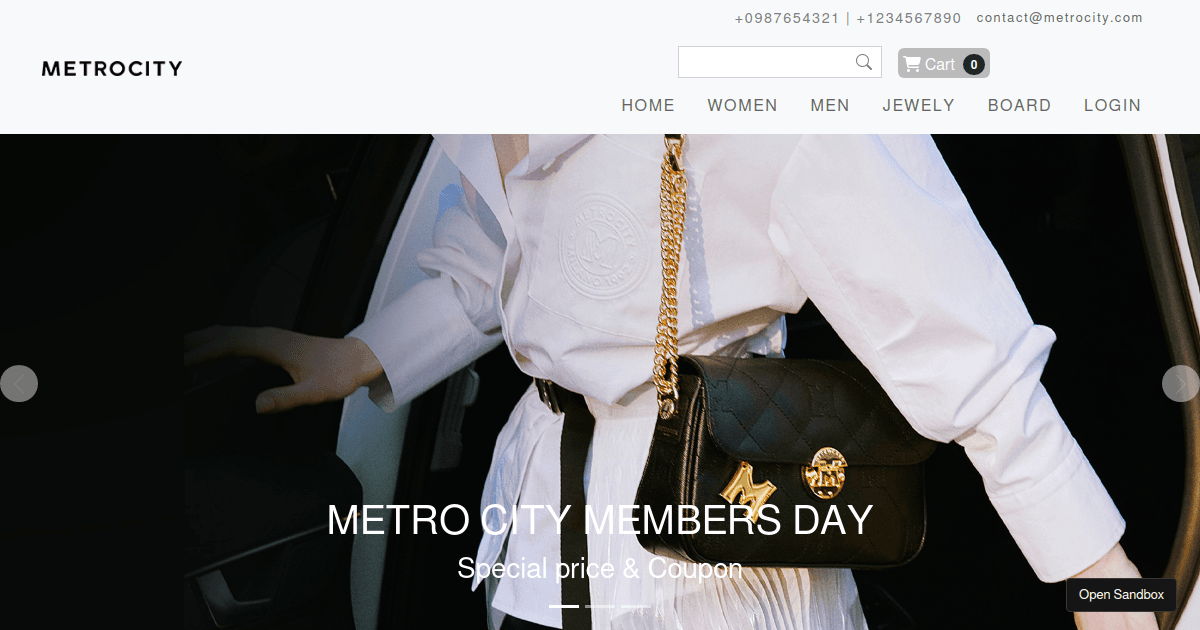Click the magnifying glass search icon
This screenshot has height=630, width=1200.
[864, 62]
